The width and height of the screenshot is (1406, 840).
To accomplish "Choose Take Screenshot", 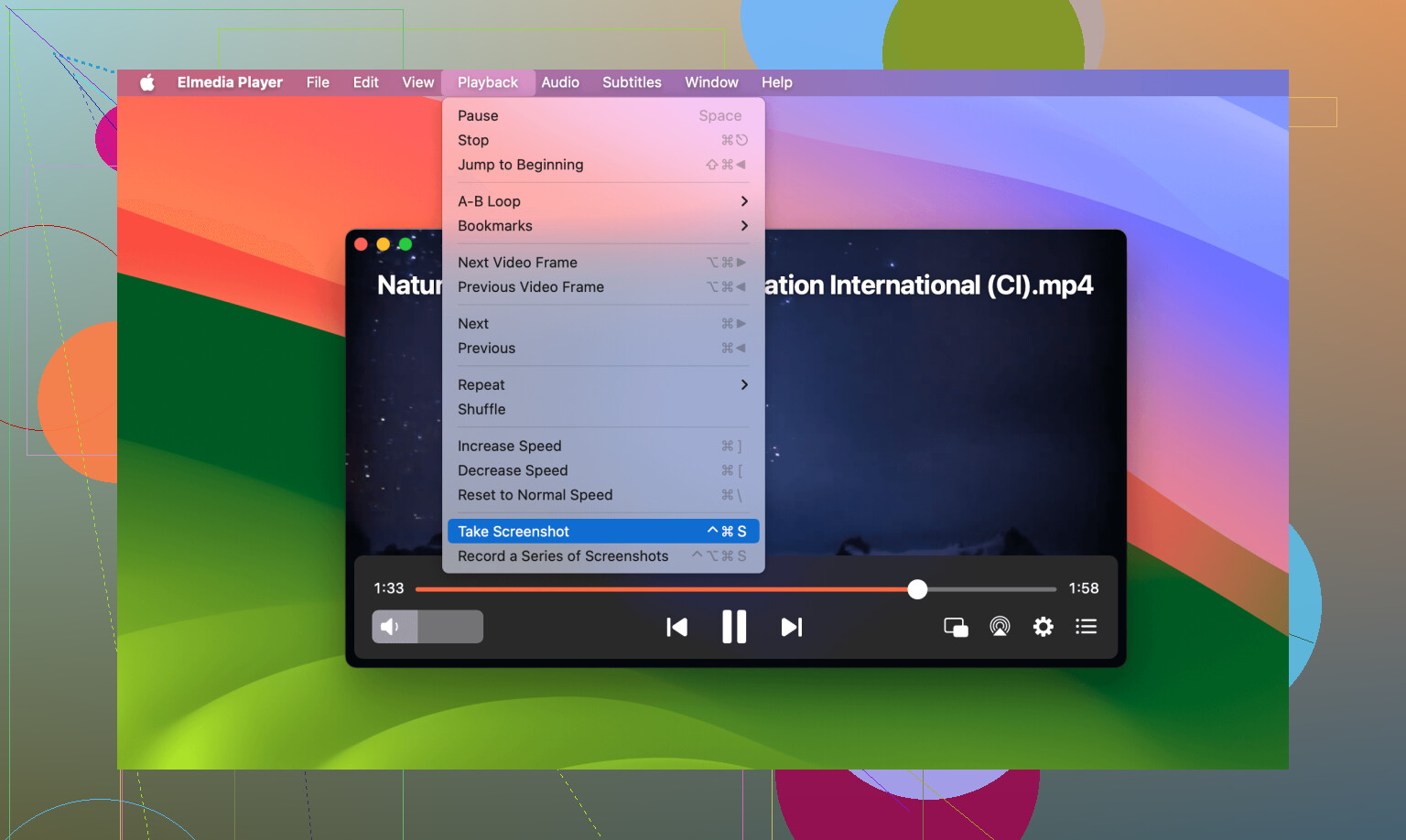I will [x=603, y=532].
